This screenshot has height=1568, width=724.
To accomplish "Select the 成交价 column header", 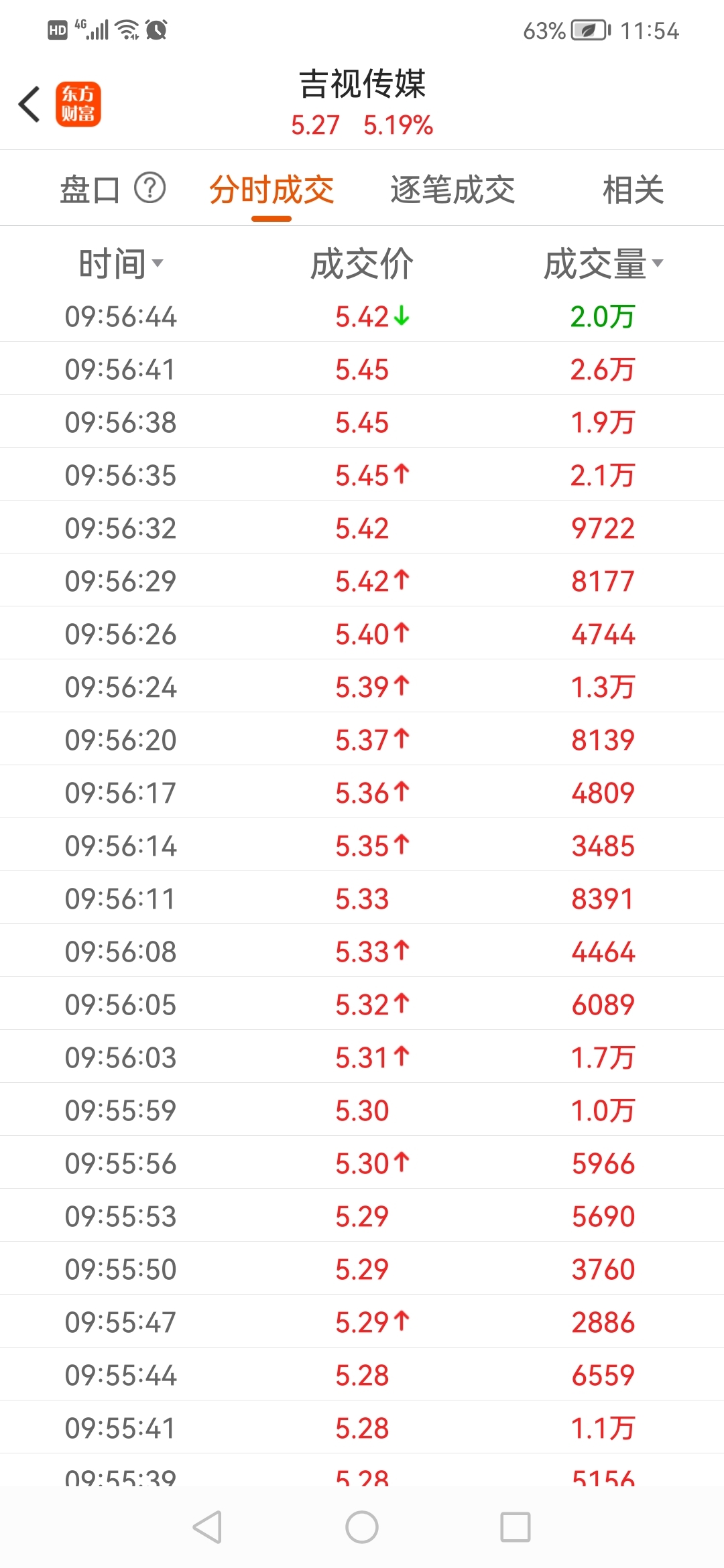I will point(362,263).
